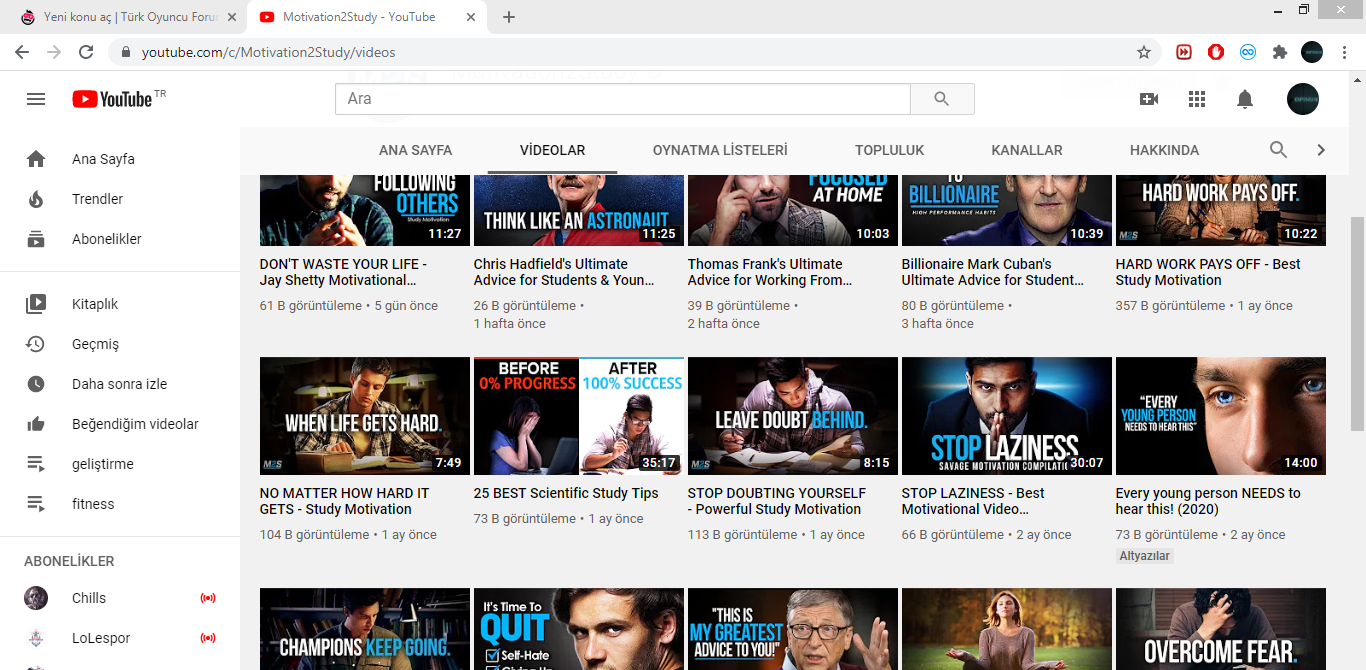Open the create video camera icon
Image resolution: width=1366 pixels, height=670 pixels.
pyautogui.click(x=1149, y=99)
